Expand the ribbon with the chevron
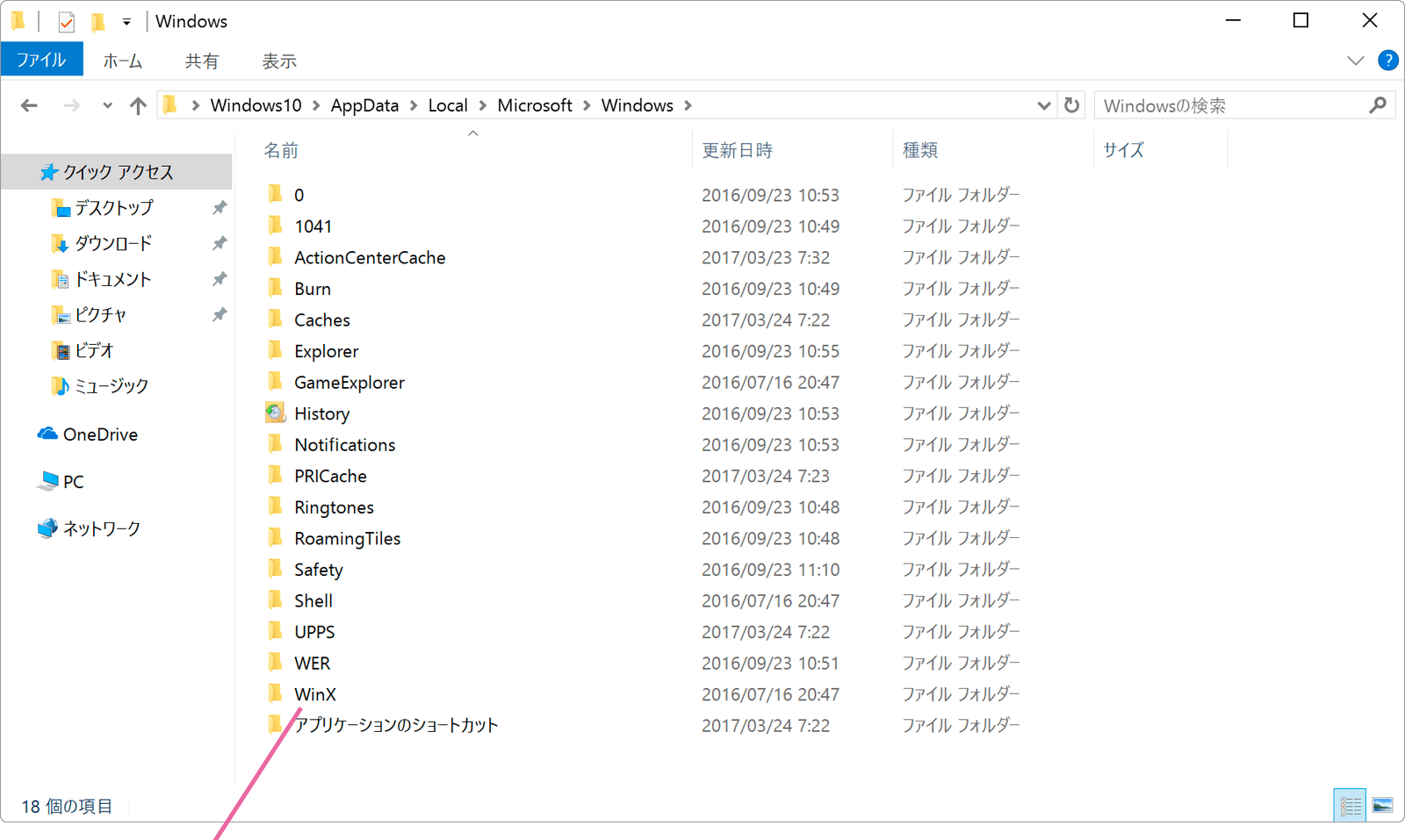Screen dimensions: 1405x840 (1356, 61)
